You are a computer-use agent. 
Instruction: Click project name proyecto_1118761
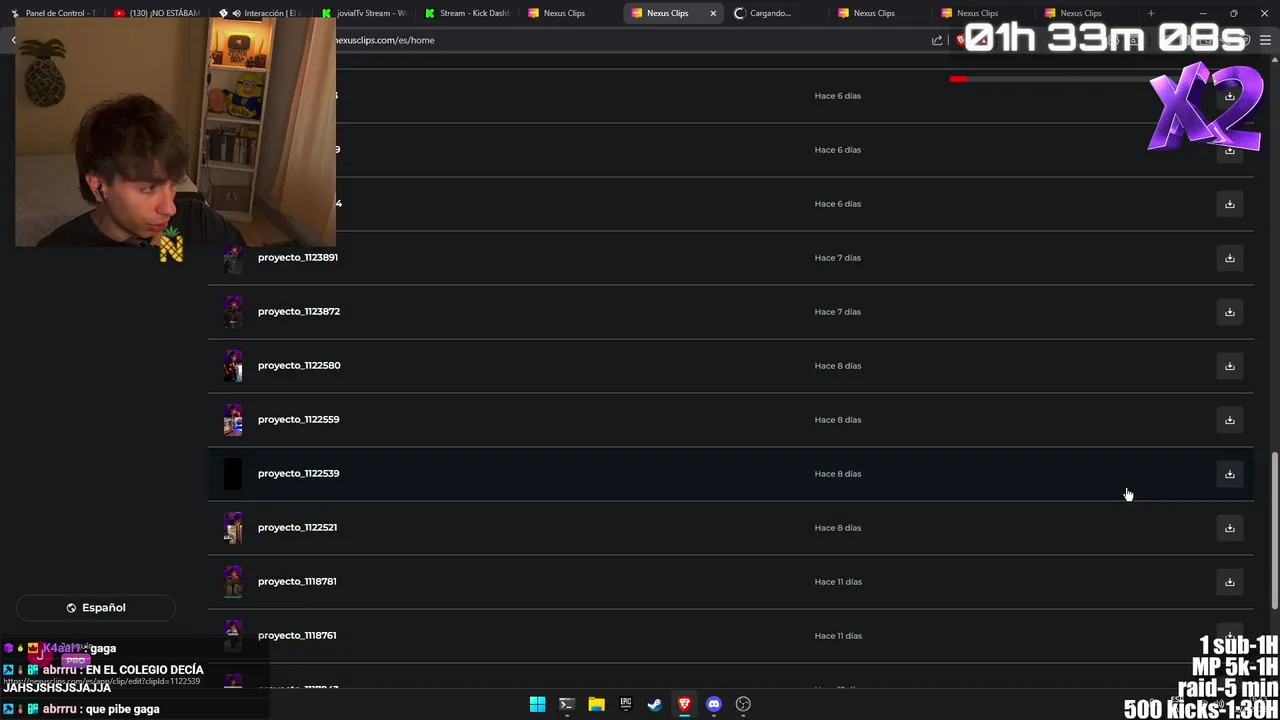point(297,635)
